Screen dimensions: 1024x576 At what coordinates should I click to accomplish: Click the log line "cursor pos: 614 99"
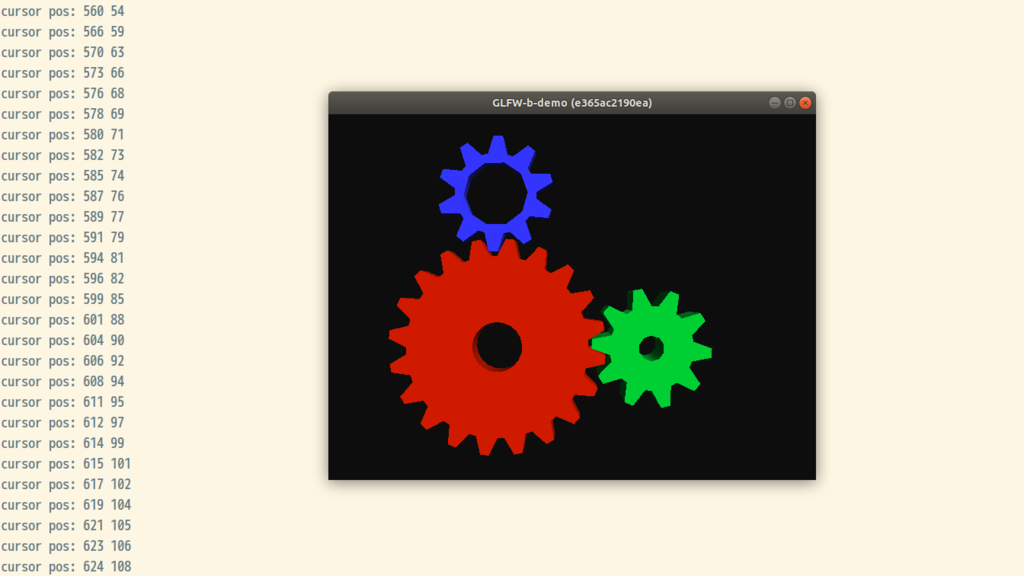click(x=63, y=443)
